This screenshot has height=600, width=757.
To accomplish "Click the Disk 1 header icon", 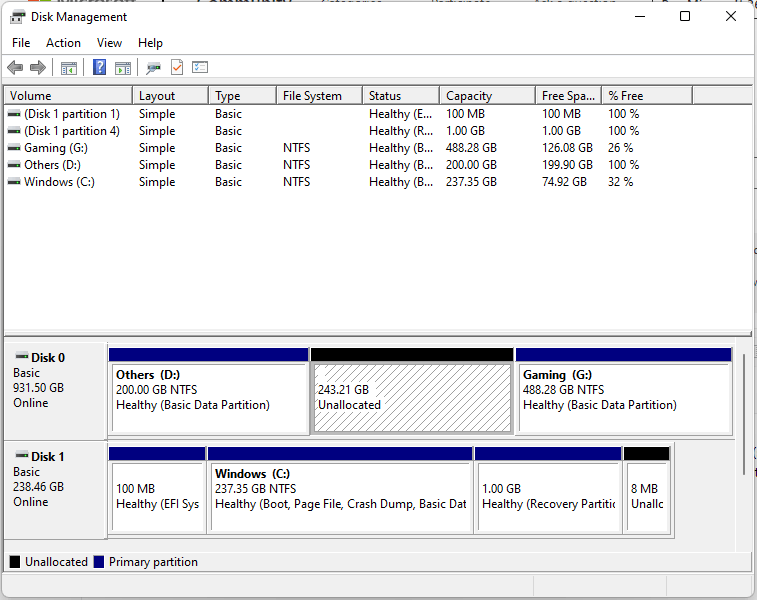I will point(22,455).
